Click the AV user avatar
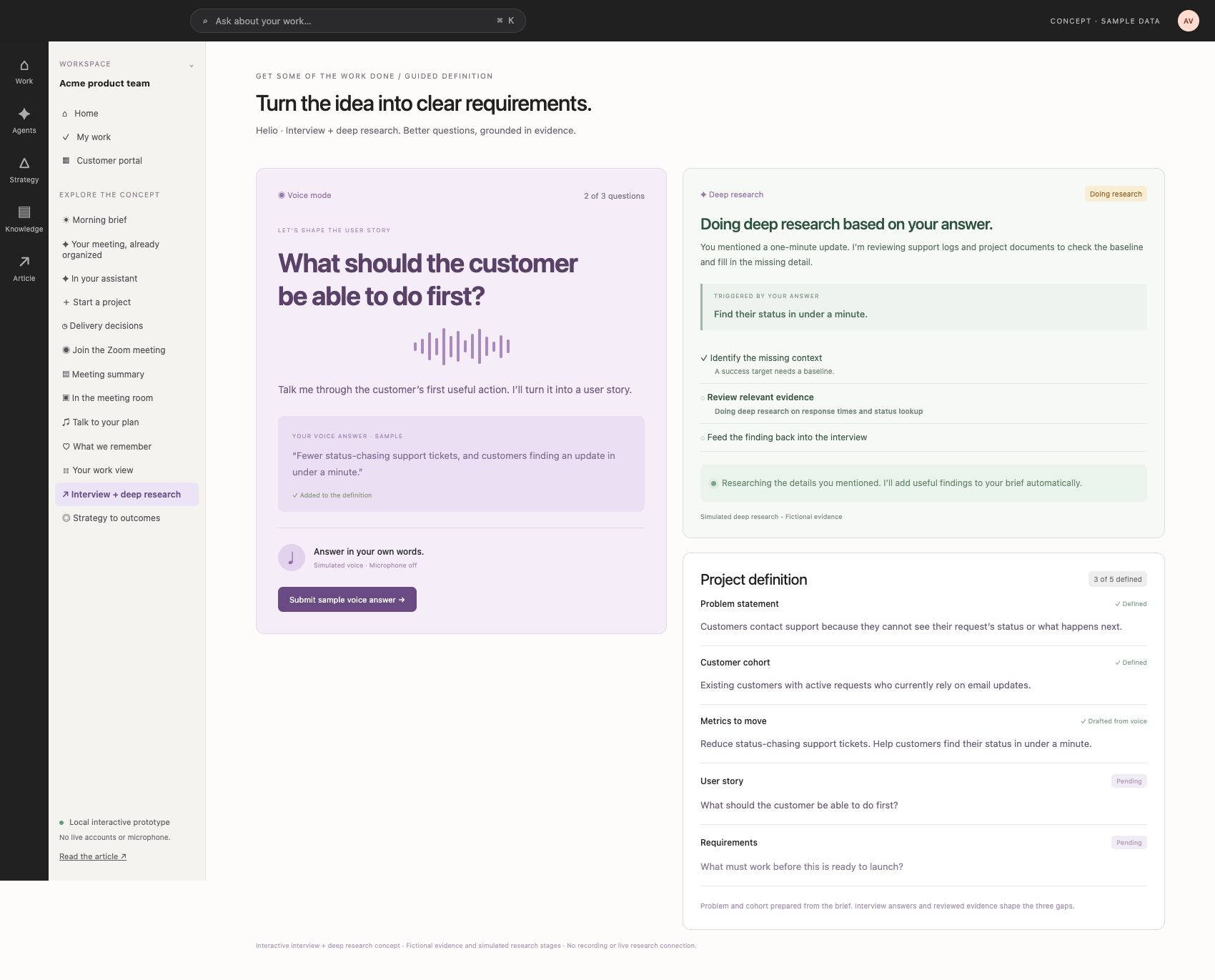 click(x=1188, y=21)
